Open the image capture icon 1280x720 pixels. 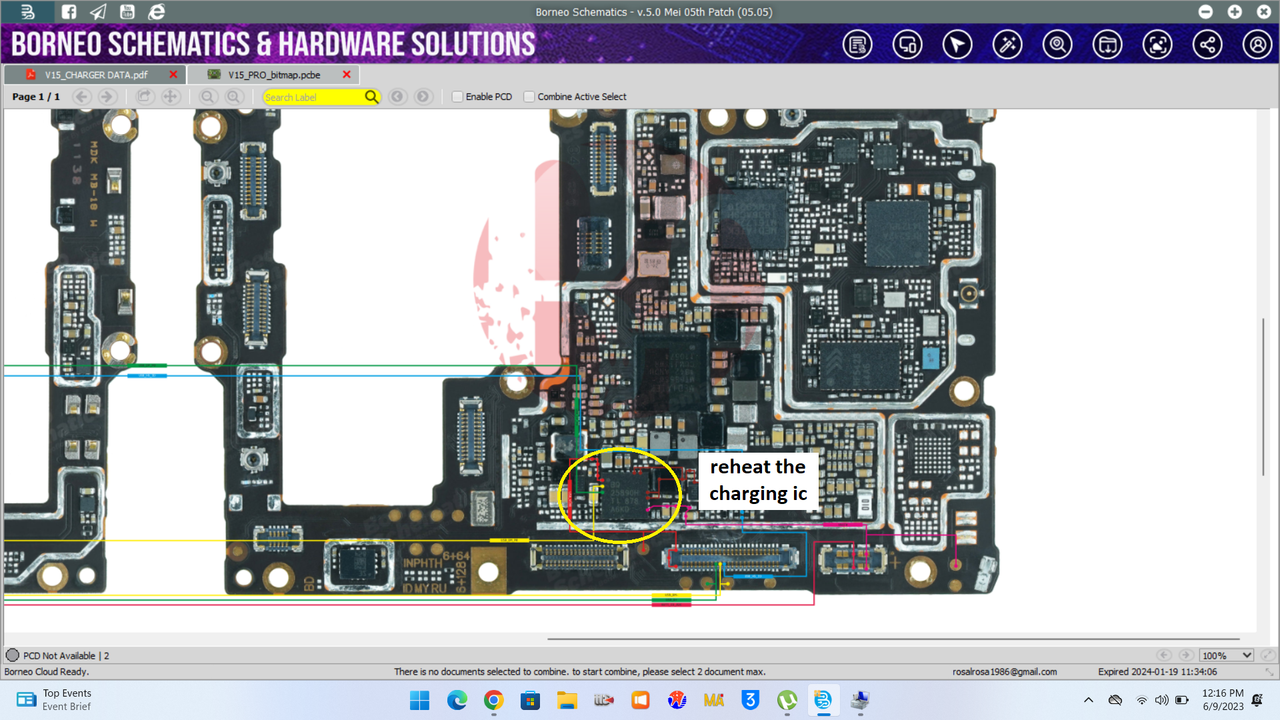1157,45
